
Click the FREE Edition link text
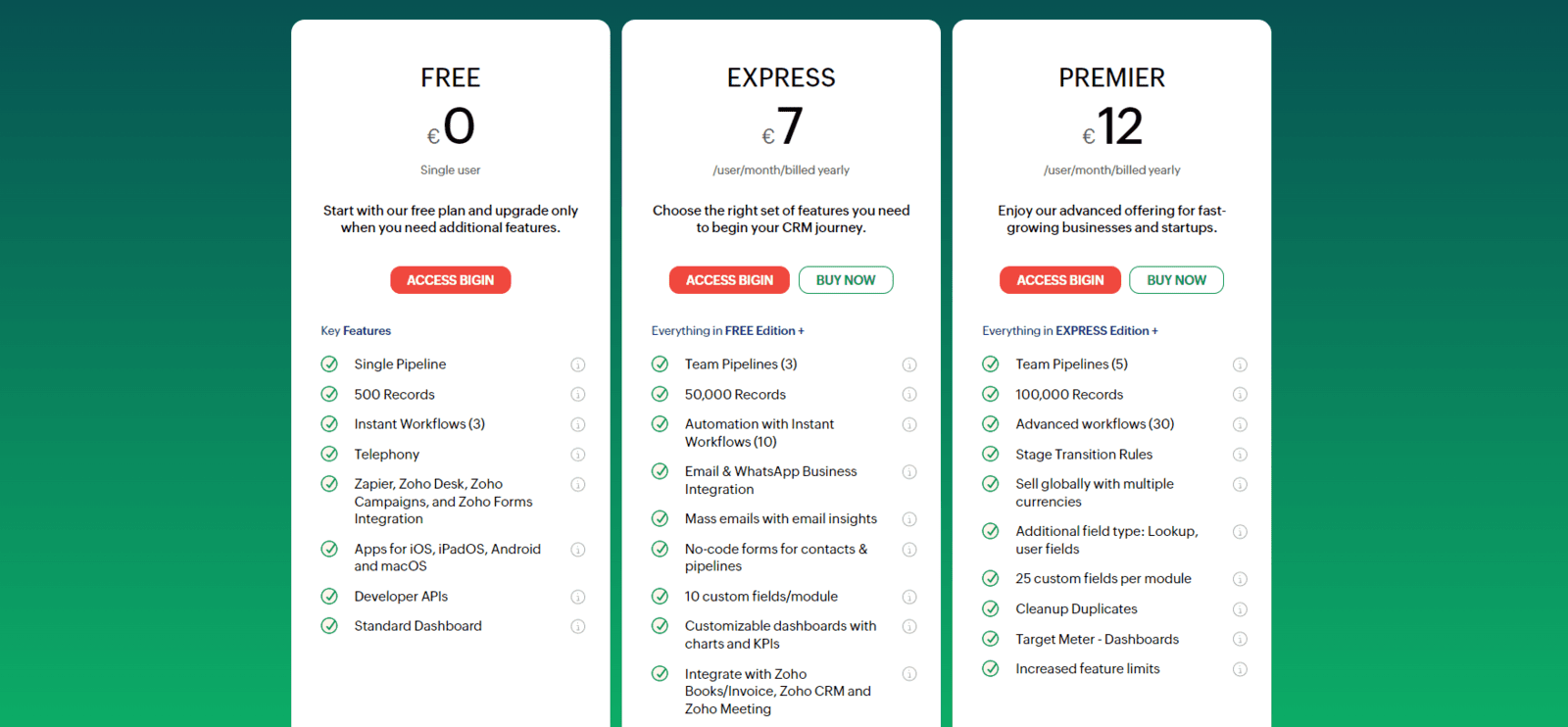click(759, 331)
